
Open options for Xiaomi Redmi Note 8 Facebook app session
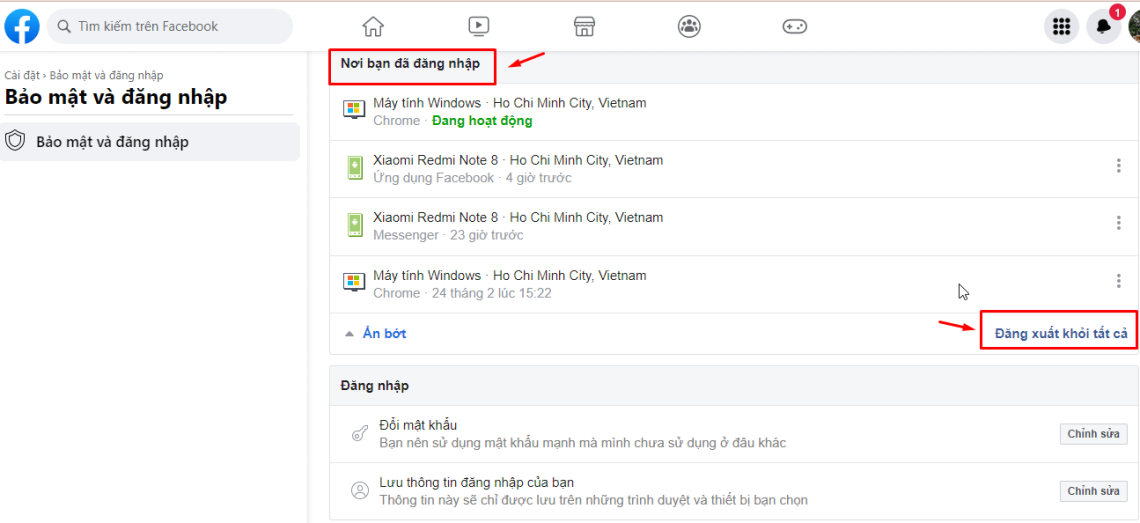1118,166
